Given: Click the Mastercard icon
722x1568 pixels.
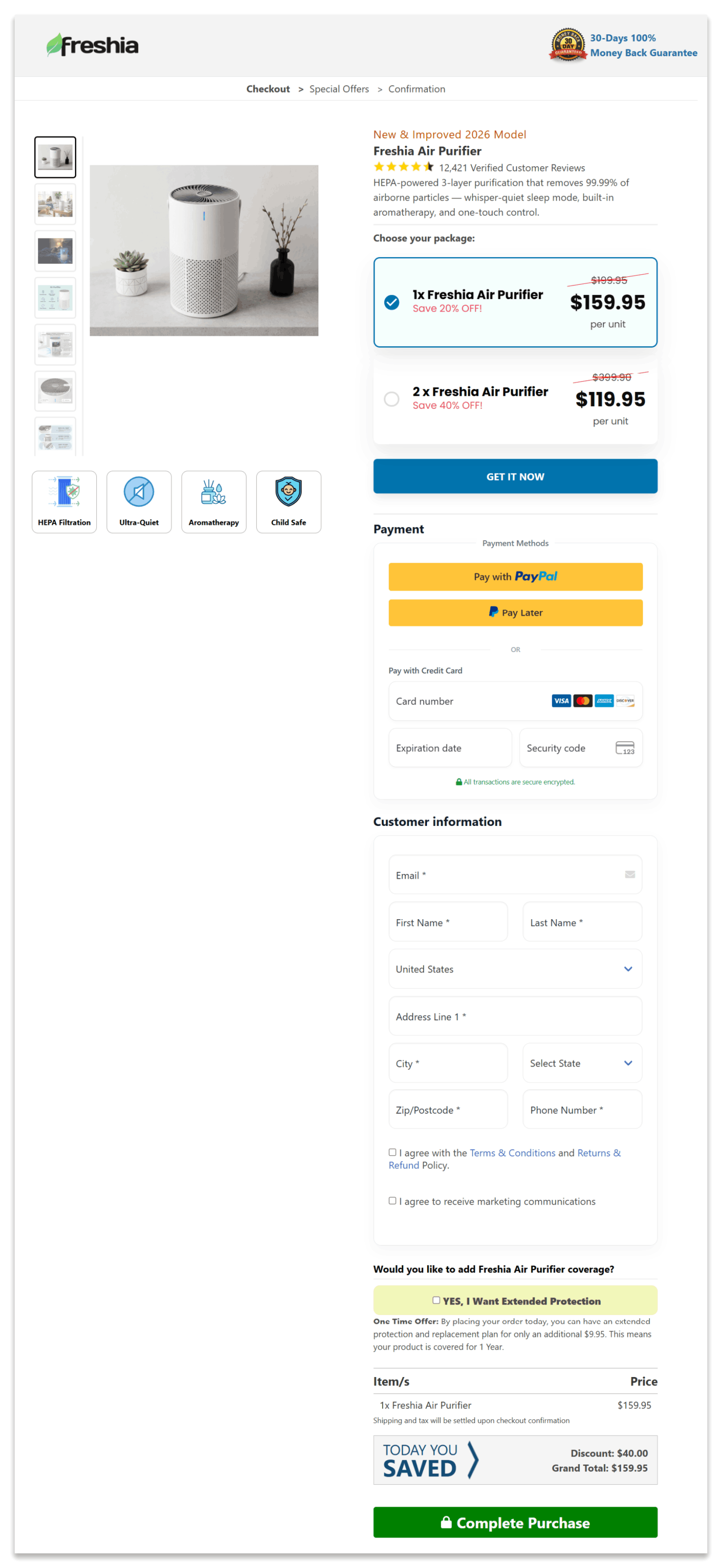Looking at the screenshot, I should [x=583, y=701].
